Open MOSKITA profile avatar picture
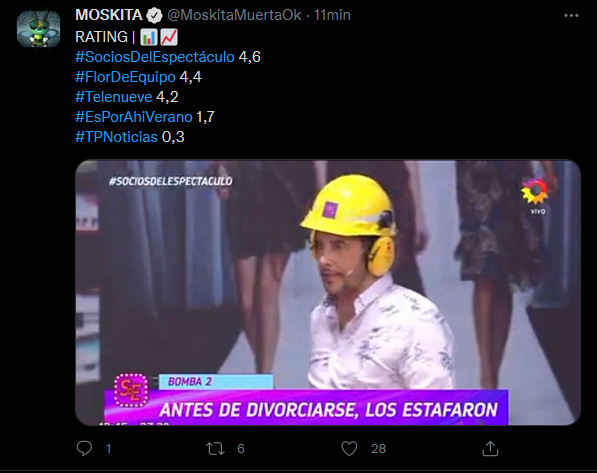 tap(38, 29)
